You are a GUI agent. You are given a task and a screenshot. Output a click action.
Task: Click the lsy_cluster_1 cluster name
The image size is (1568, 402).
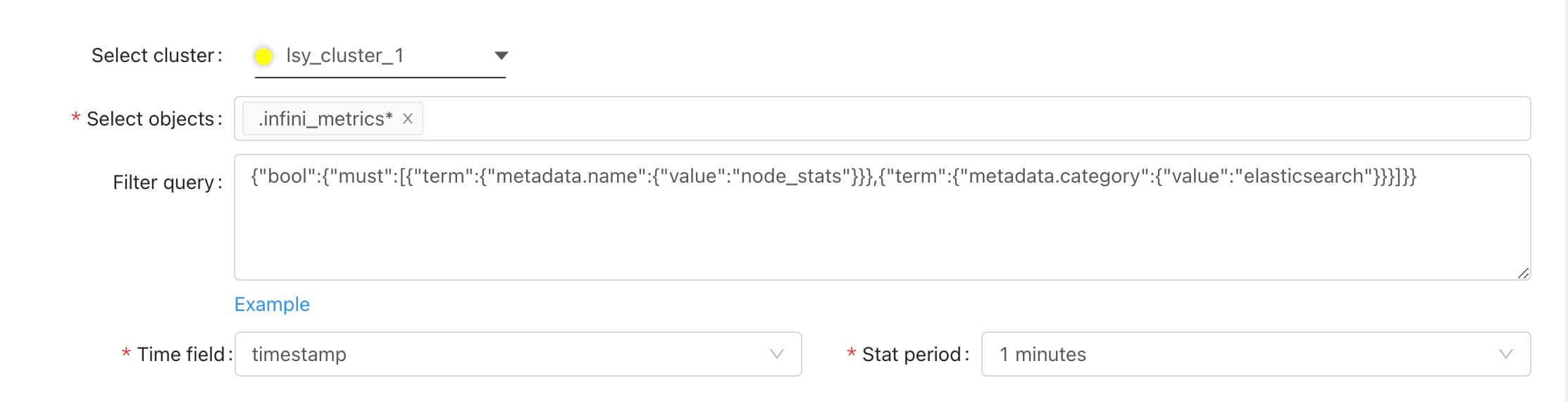pos(344,56)
